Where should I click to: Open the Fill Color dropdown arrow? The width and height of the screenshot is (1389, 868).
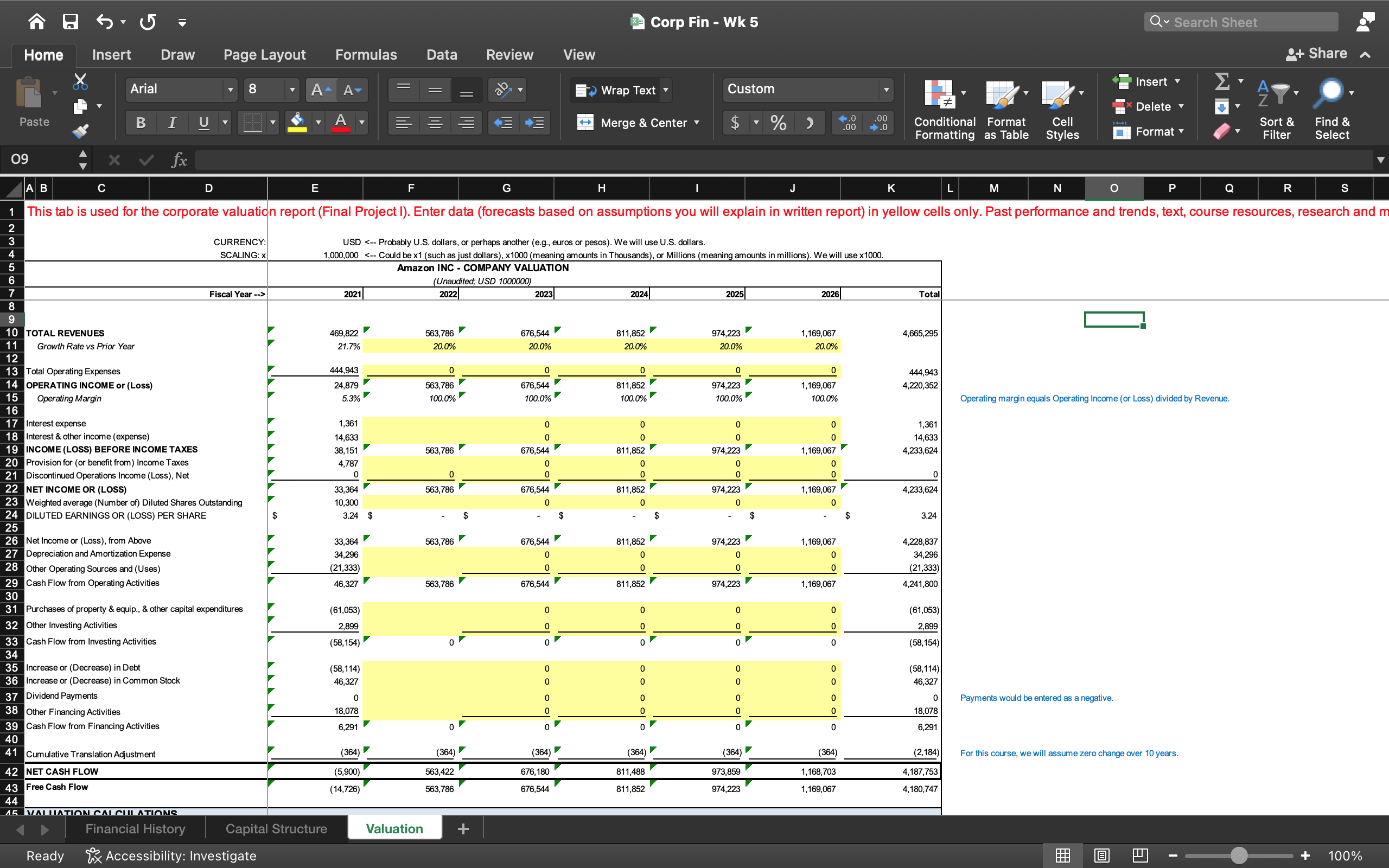(x=318, y=122)
